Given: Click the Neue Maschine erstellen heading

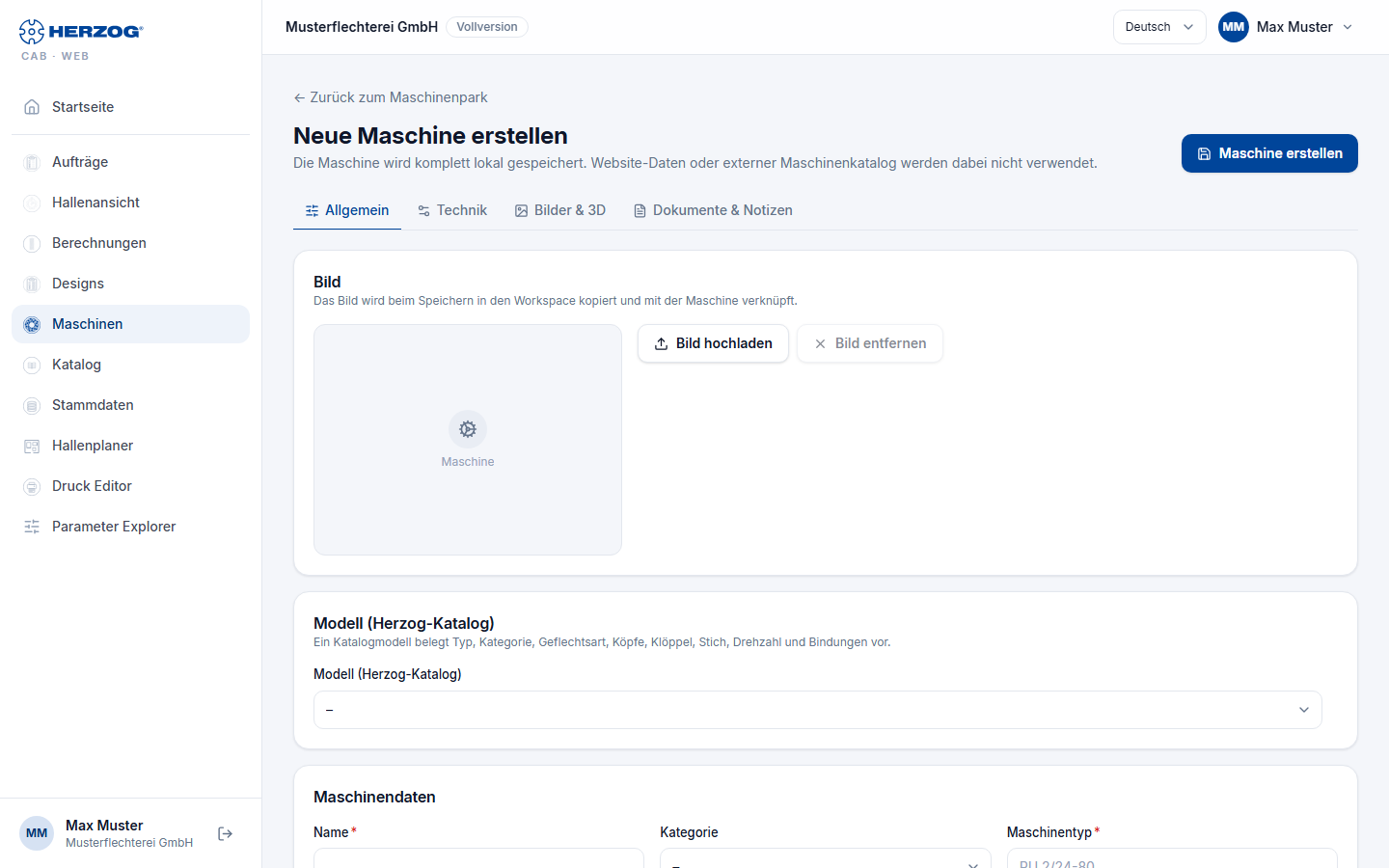Looking at the screenshot, I should tap(430, 136).
